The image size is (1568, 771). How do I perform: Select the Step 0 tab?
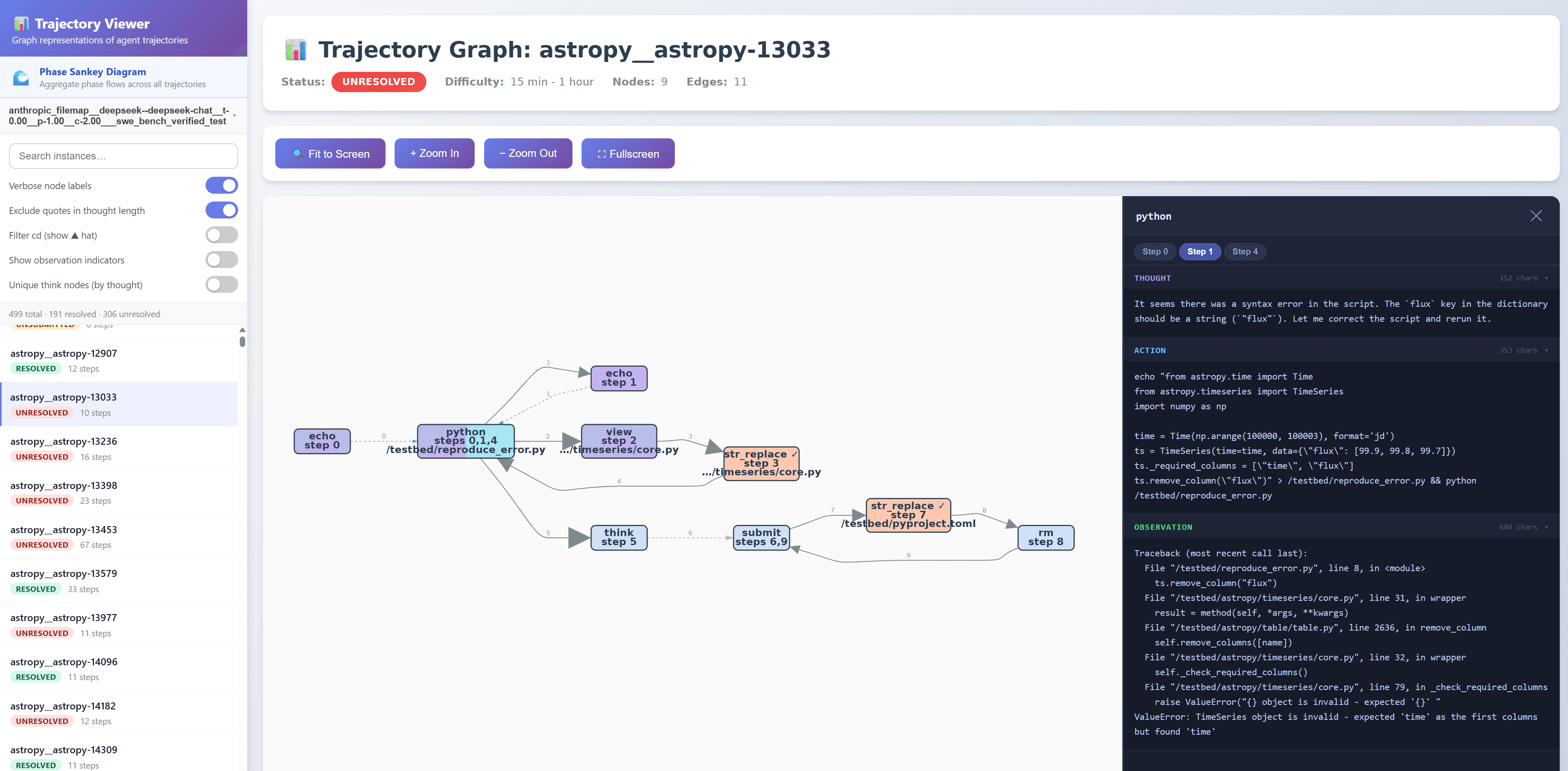point(1155,251)
